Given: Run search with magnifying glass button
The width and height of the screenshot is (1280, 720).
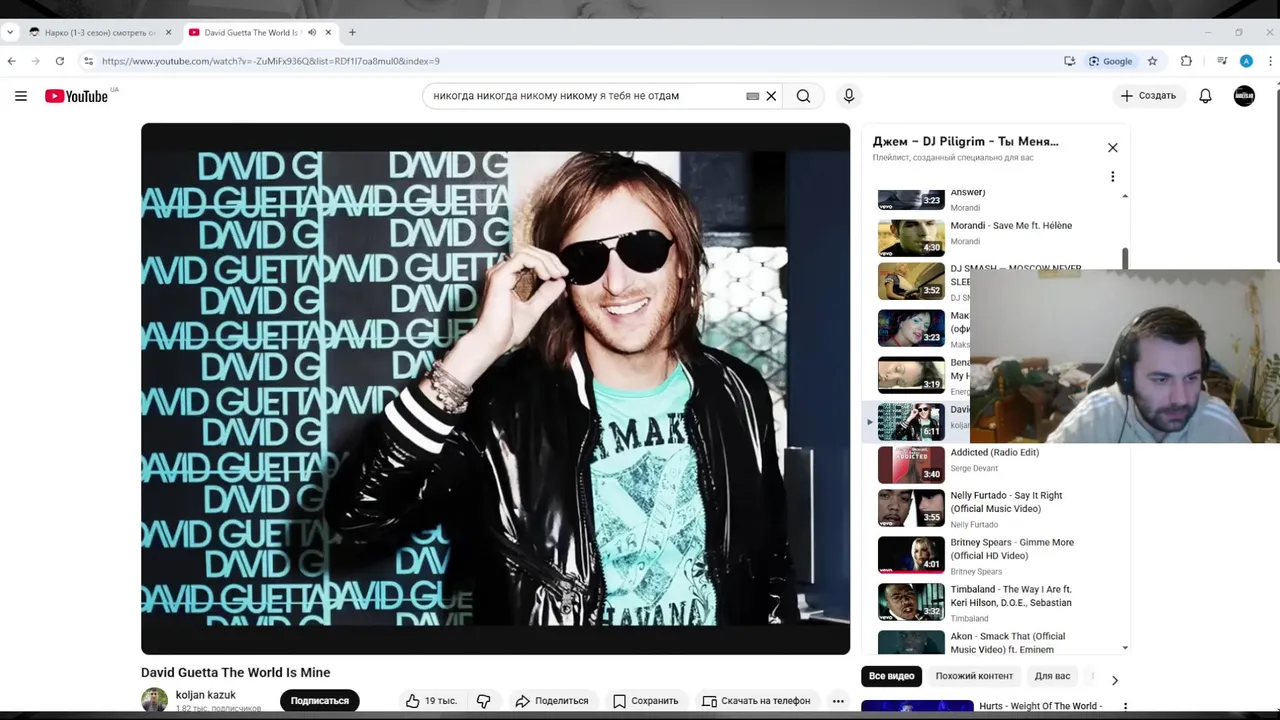Looking at the screenshot, I should click(803, 96).
